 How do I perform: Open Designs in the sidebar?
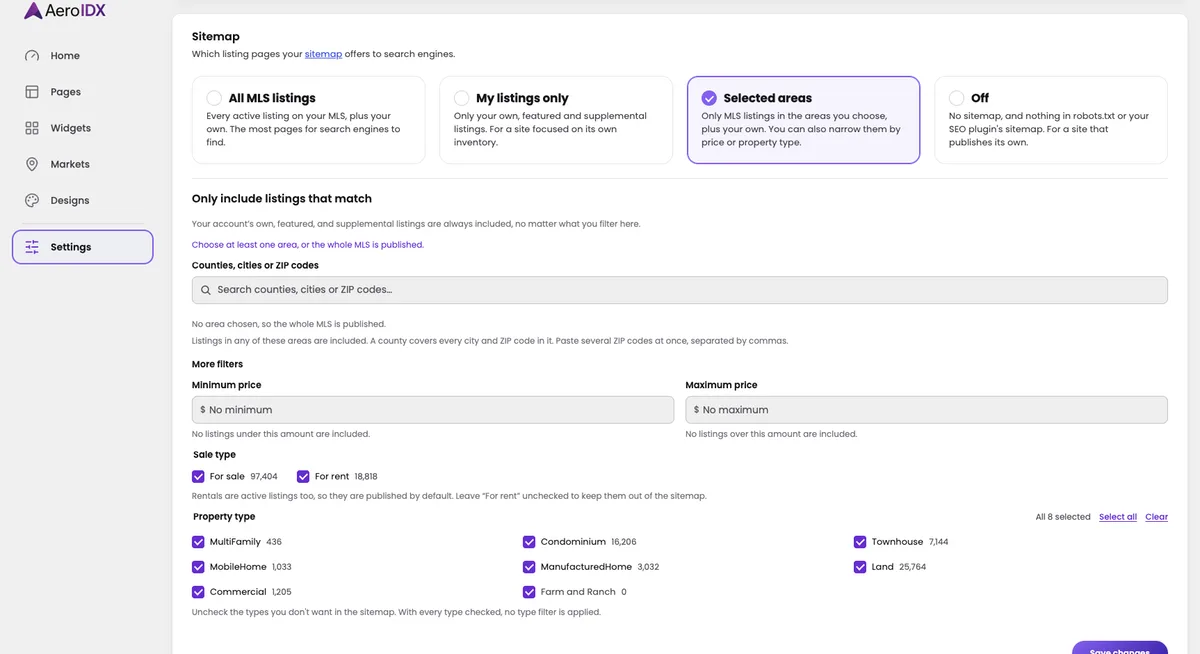pyautogui.click(x=82, y=200)
